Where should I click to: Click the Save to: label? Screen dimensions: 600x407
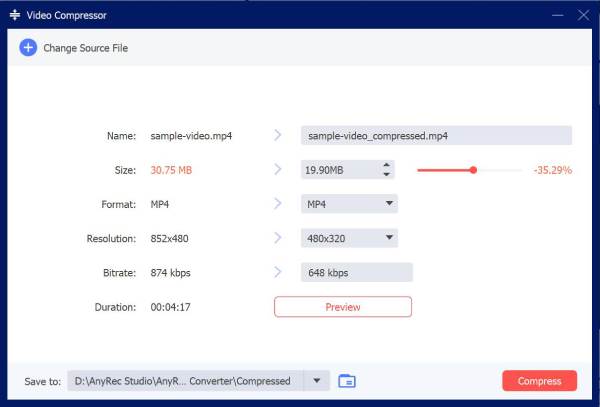point(42,381)
